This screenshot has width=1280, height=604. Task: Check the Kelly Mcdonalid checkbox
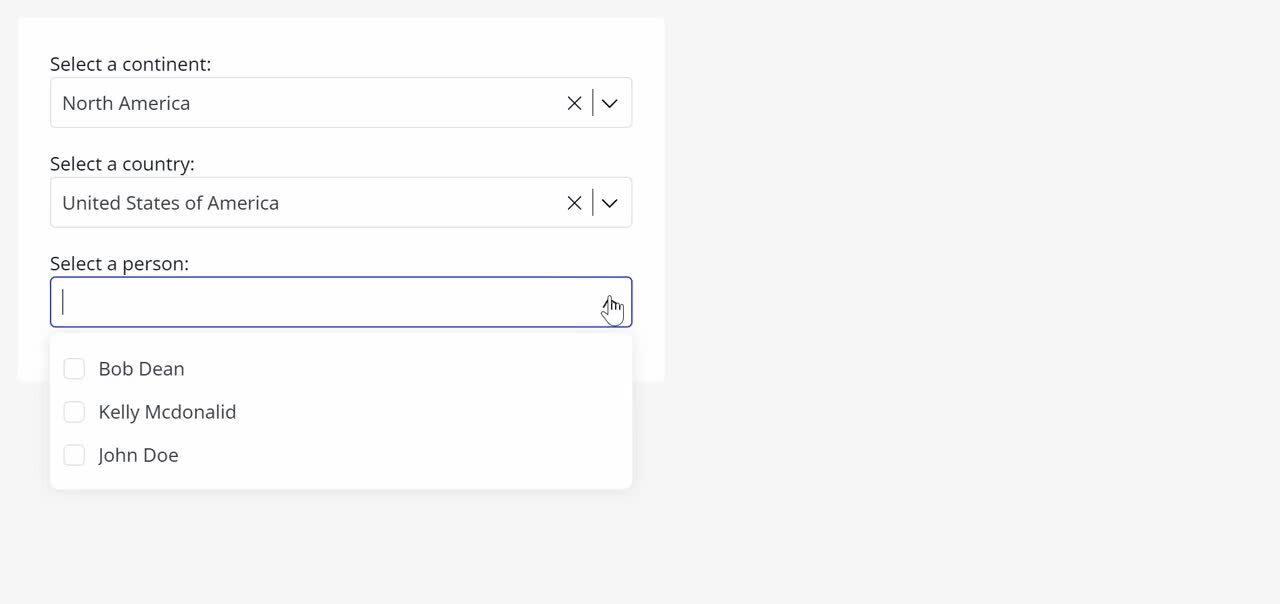(74, 412)
